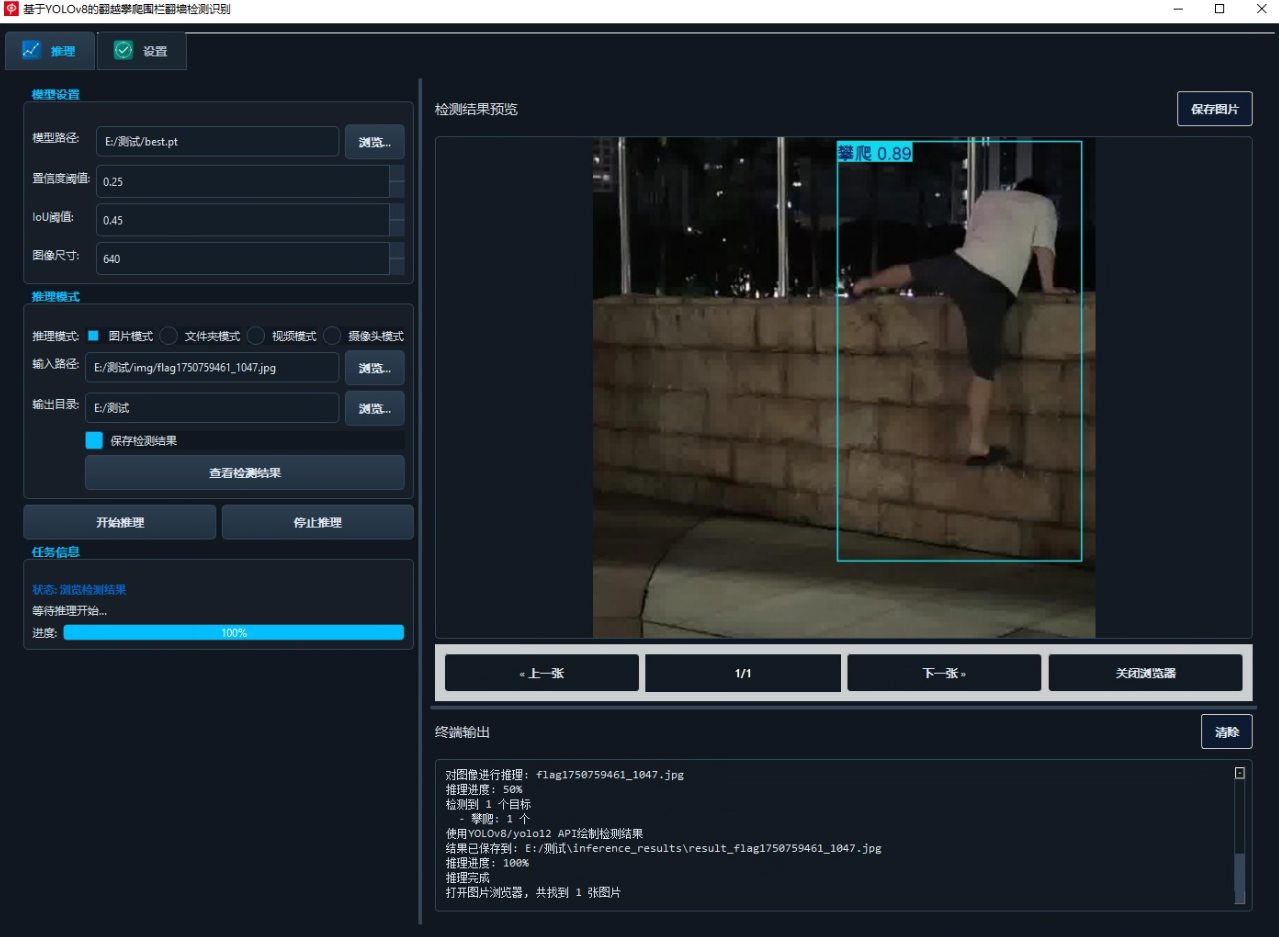Switch to the 设置 tab
1279x937 pixels.
coord(141,51)
